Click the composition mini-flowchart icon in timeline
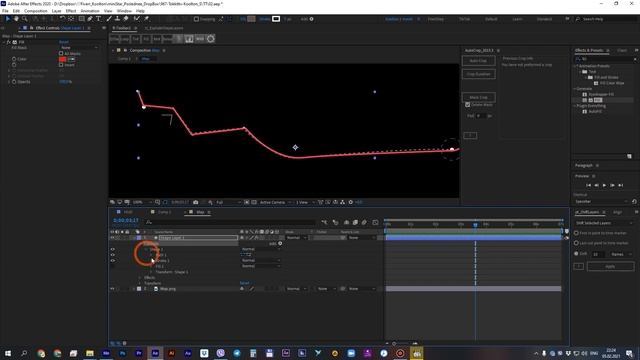The height and width of the screenshot is (360, 640). [324, 222]
